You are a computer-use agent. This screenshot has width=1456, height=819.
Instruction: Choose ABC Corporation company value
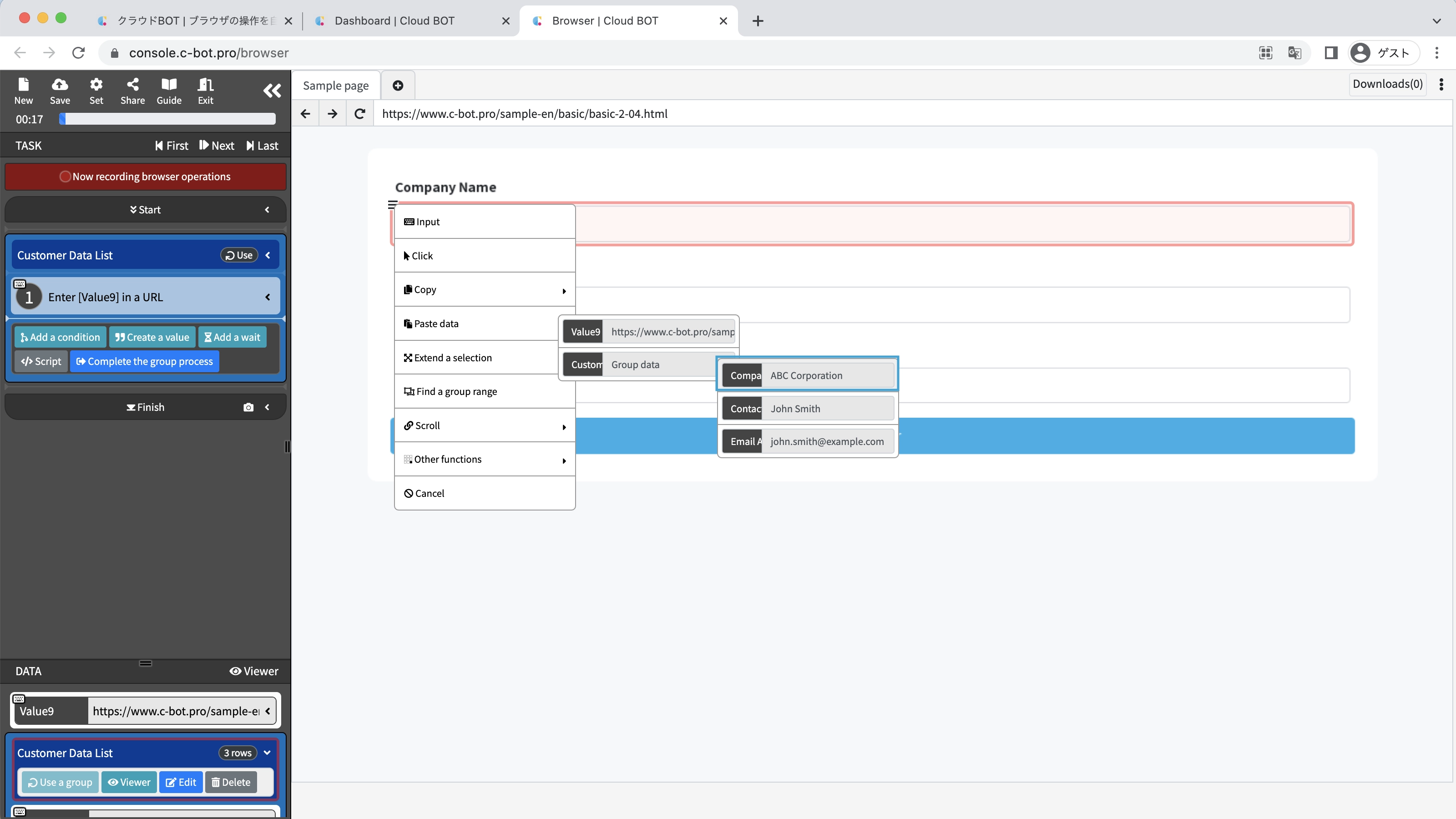pyautogui.click(x=808, y=375)
